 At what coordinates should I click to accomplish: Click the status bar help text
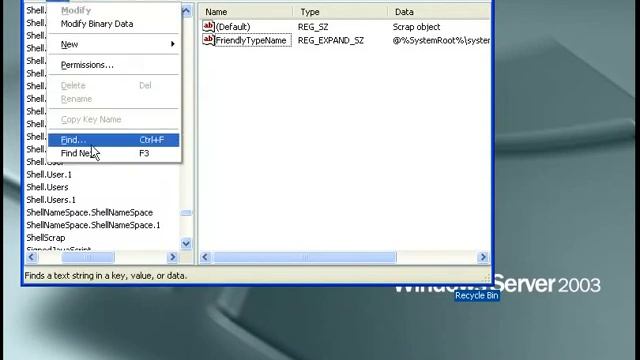tap(106, 276)
